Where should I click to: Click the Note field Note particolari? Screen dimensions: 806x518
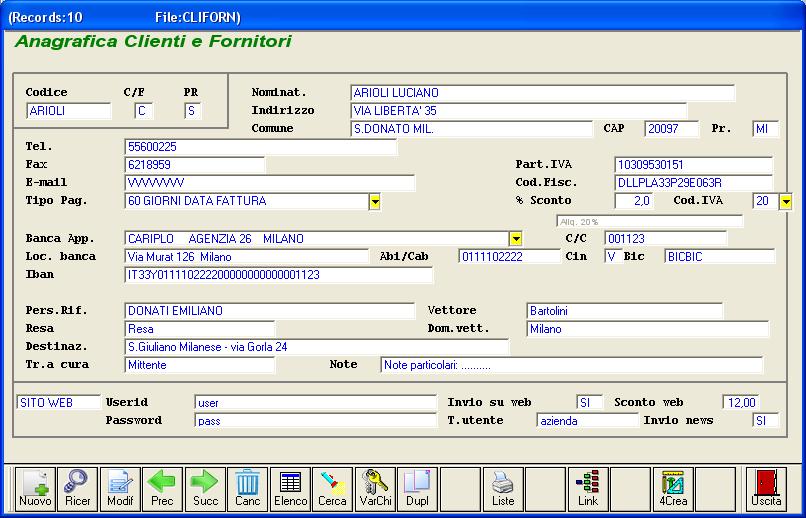coord(572,365)
